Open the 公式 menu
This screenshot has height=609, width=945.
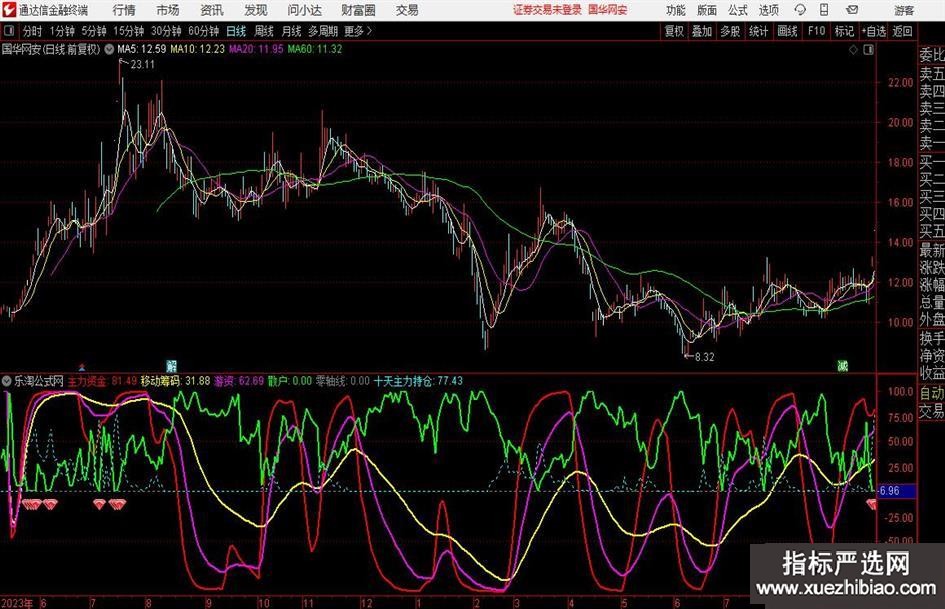pos(737,10)
